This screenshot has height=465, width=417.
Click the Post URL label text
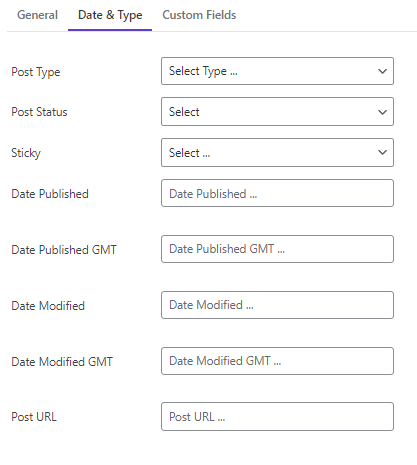34,417
